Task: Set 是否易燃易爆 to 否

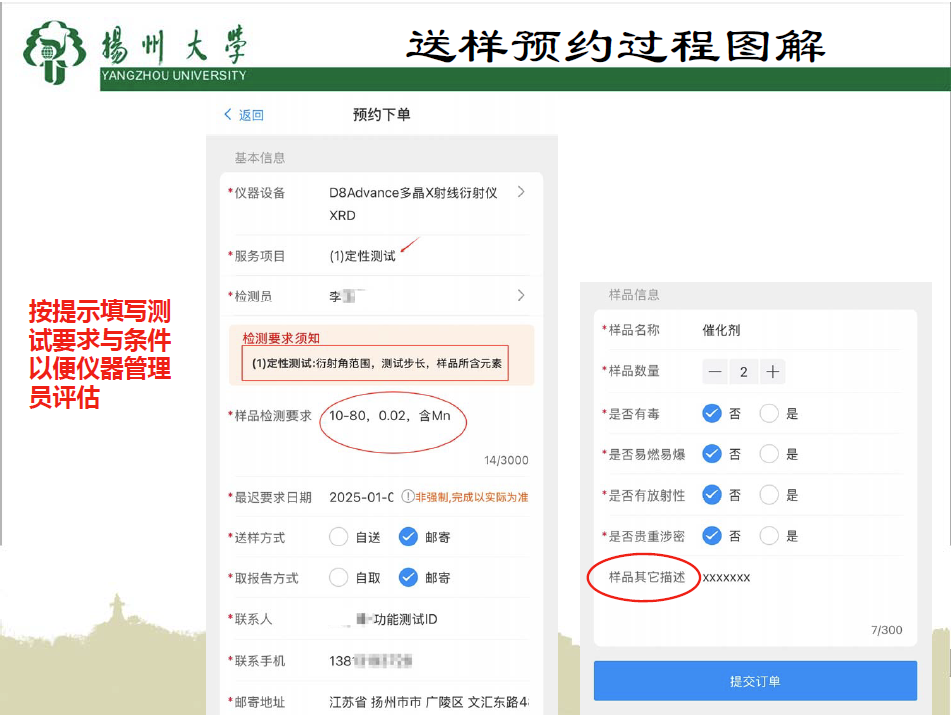Action: coord(712,454)
